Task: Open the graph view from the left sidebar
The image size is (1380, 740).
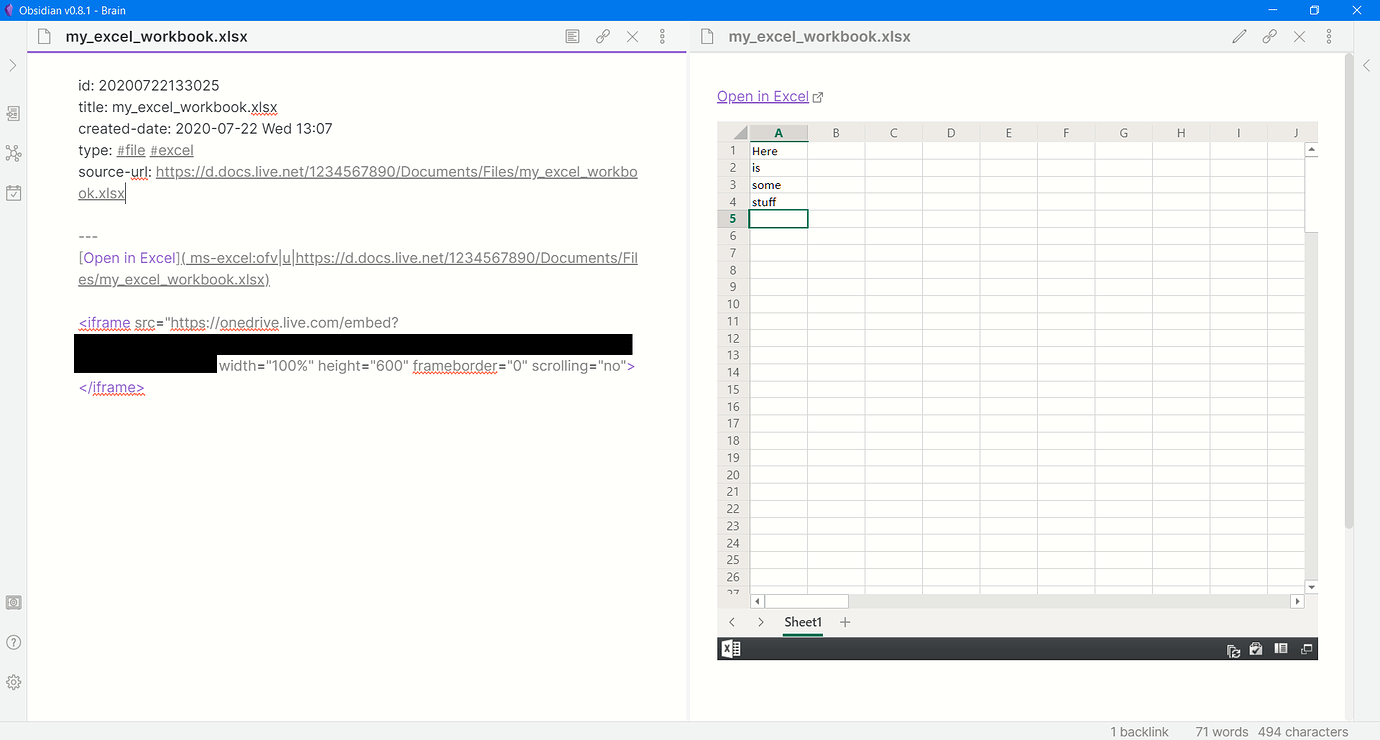Action: coord(13,153)
